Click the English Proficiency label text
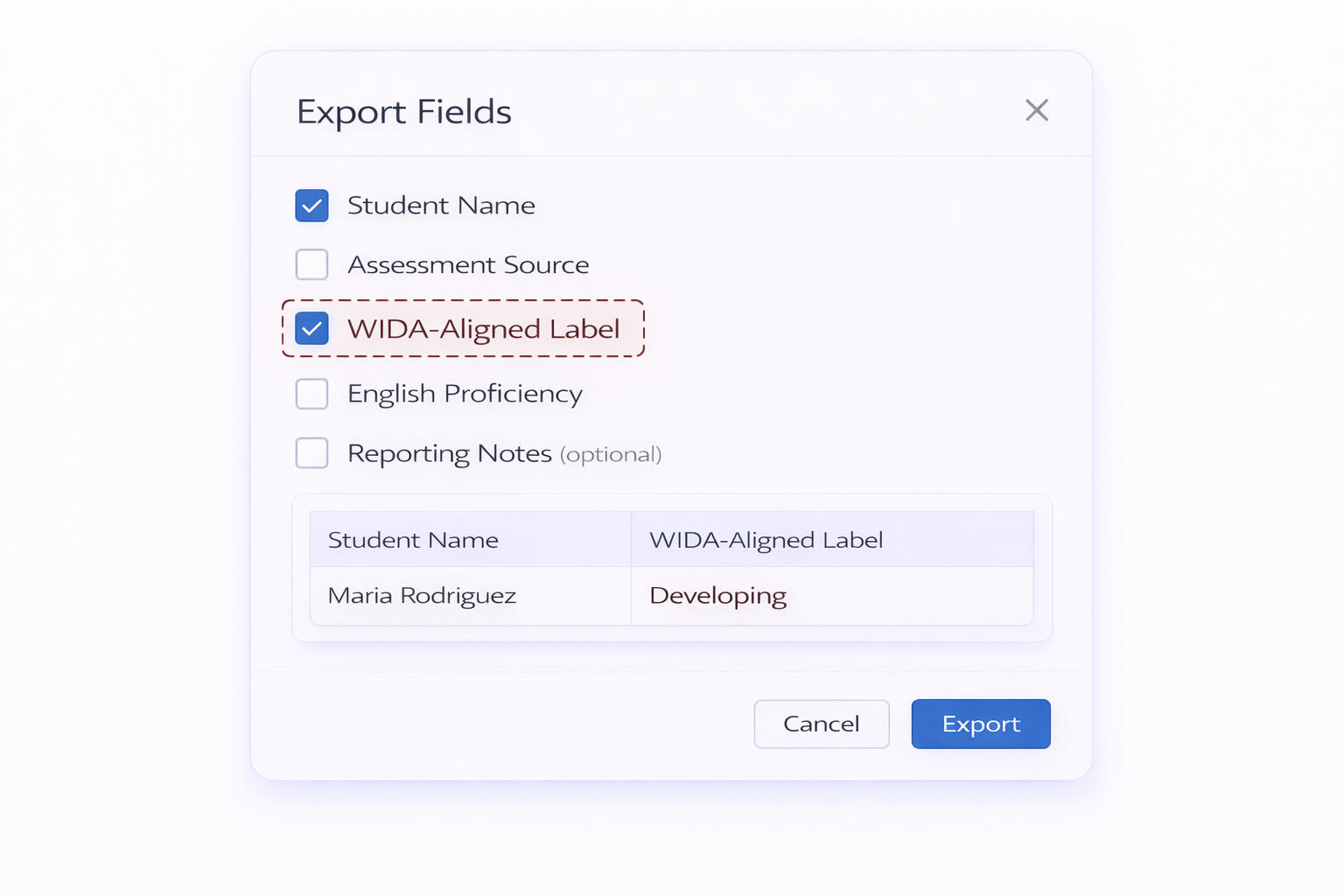 pos(465,394)
